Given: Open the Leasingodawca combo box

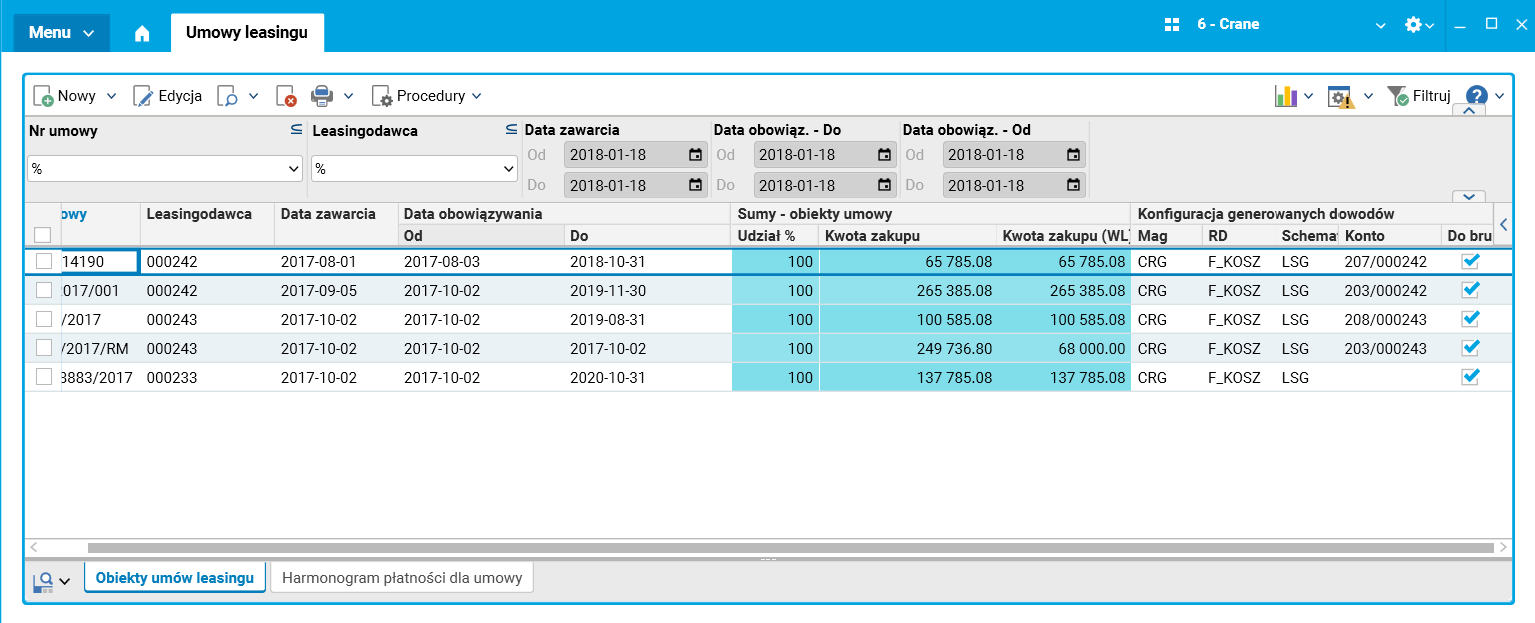Looking at the screenshot, I should tap(414, 169).
